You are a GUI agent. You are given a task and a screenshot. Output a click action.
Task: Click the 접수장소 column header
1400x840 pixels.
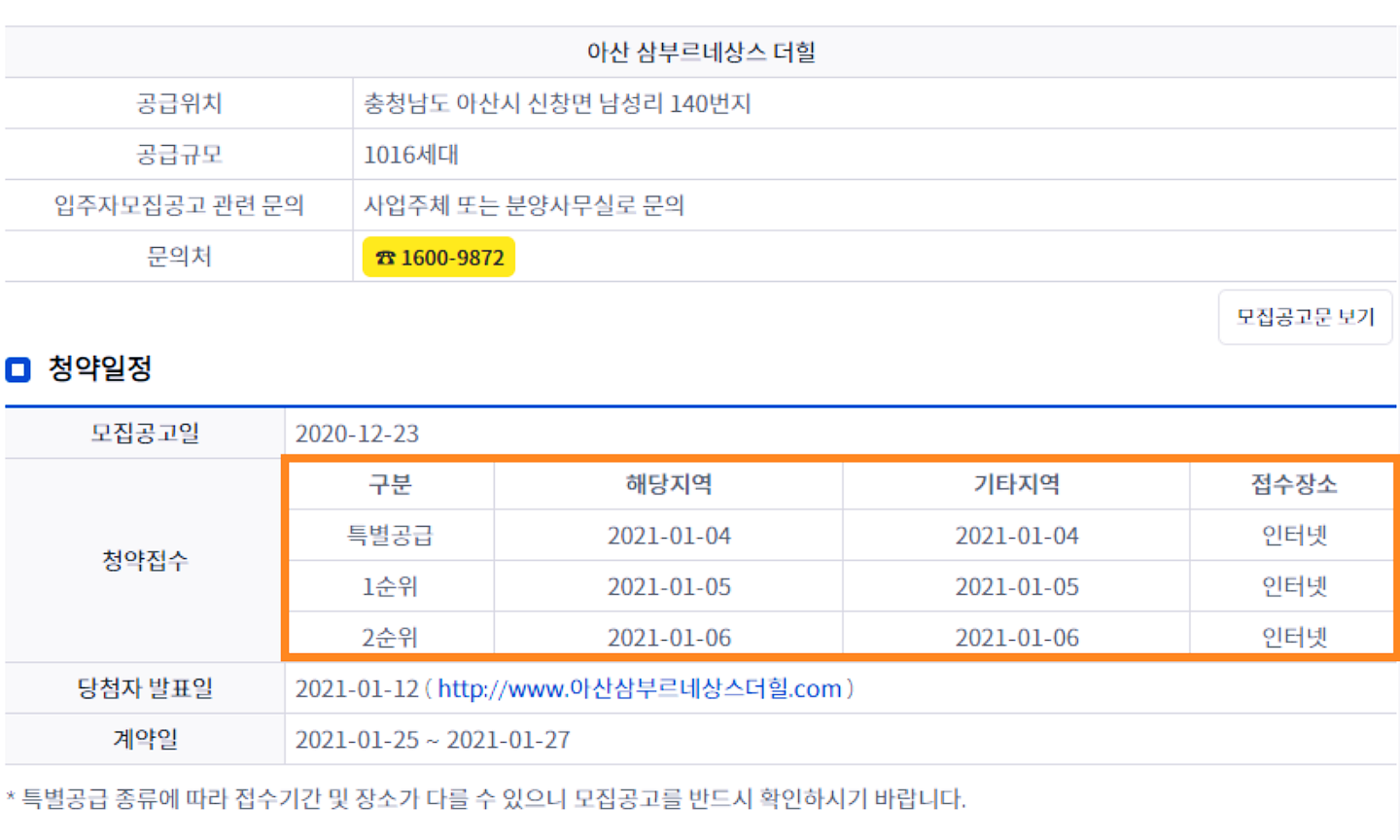[x=1294, y=484]
